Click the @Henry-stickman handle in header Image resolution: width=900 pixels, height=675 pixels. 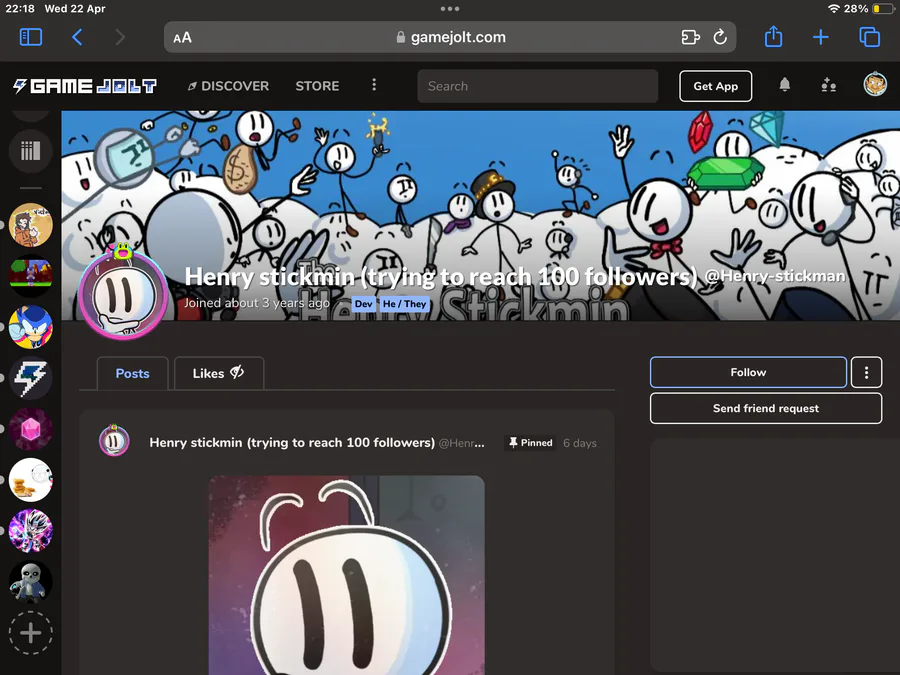click(x=774, y=277)
